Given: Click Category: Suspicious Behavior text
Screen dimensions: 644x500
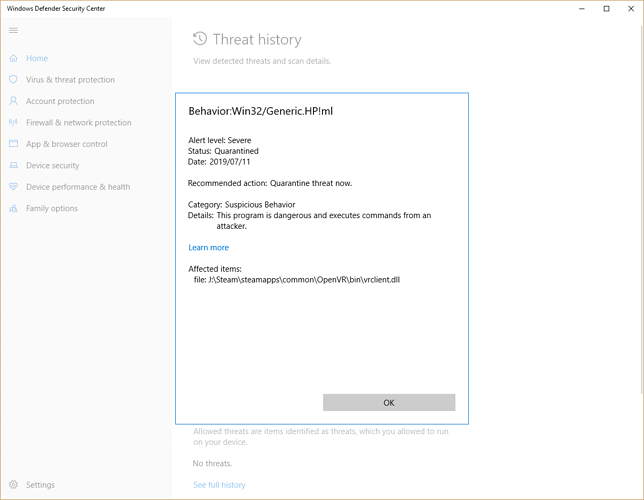Looking at the screenshot, I should coord(242,205).
